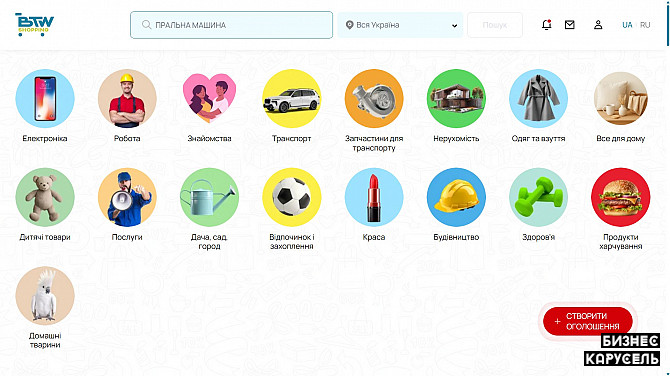Switch language to RU
Image resolution: width=670 pixels, height=376 pixels.
pos(645,25)
